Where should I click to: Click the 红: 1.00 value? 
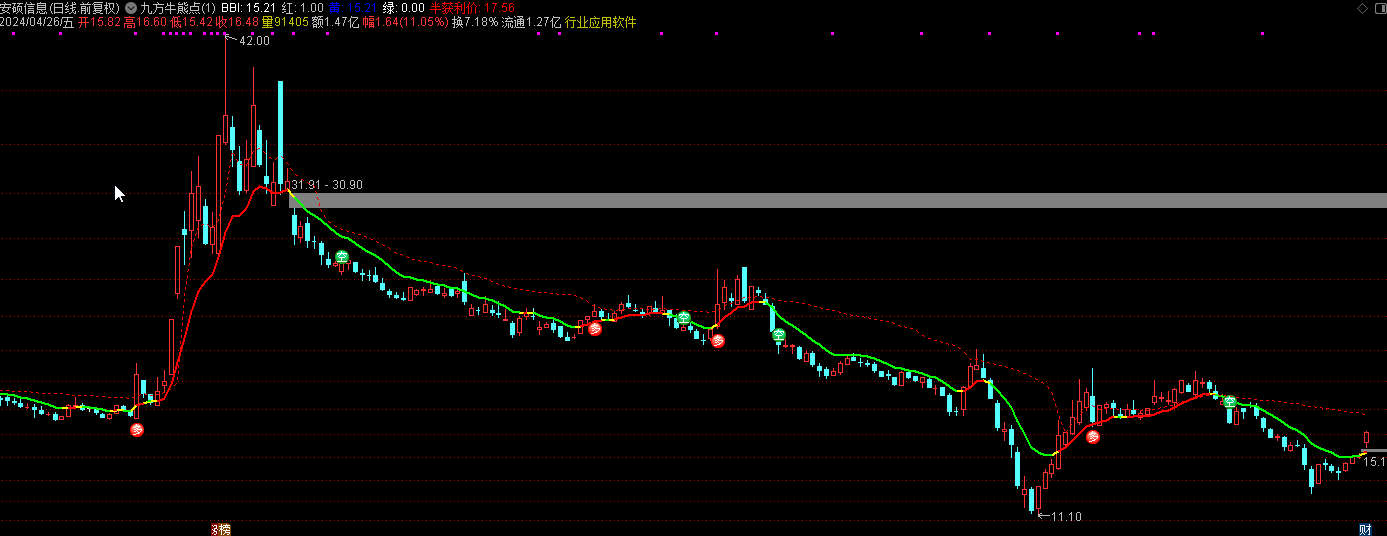point(303,7)
